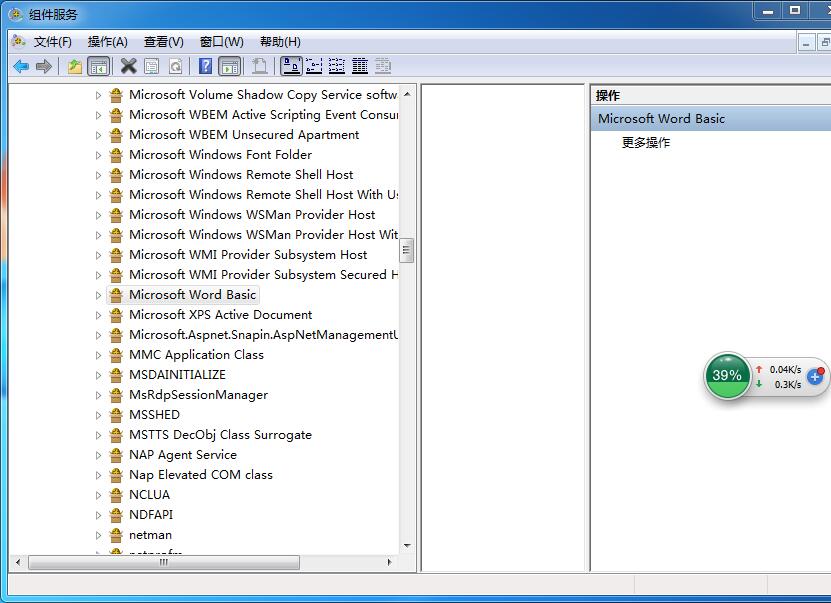Screen dimensions: 831x603
Task: Select Microsoft Windows Remote Shell Host
Action: (241, 175)
